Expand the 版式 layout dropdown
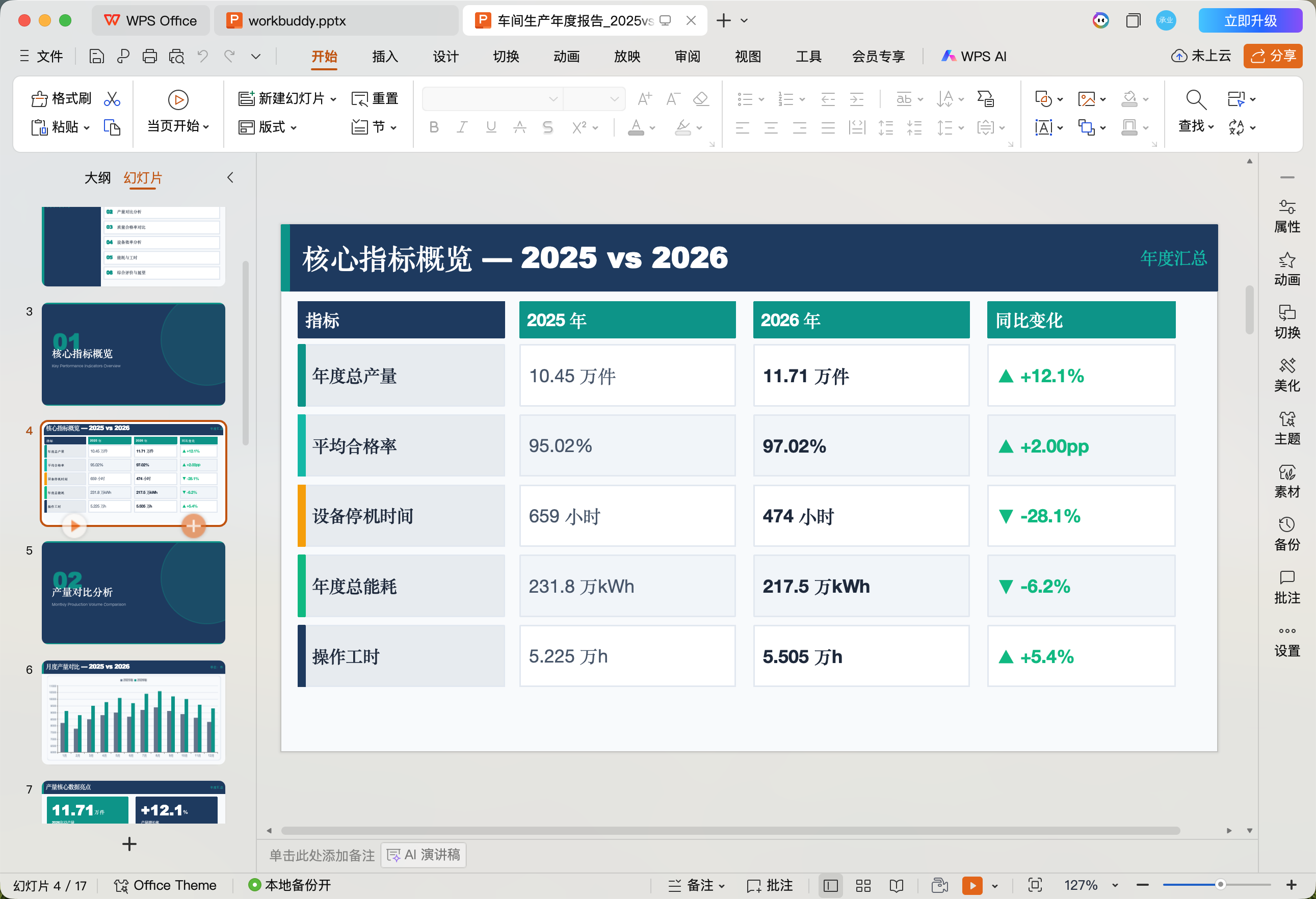 [295, 127]
